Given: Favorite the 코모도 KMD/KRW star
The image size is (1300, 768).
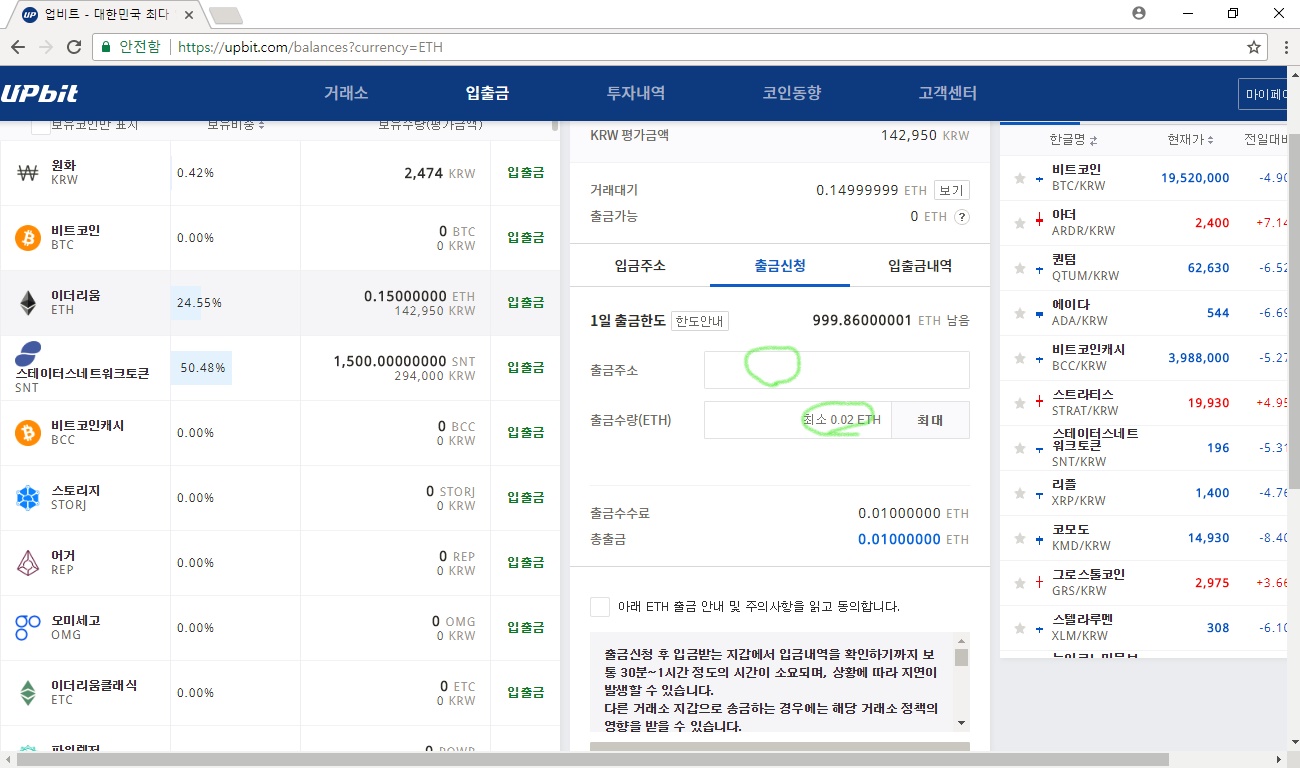Looking at the screenshot, I should point(1020,538).
